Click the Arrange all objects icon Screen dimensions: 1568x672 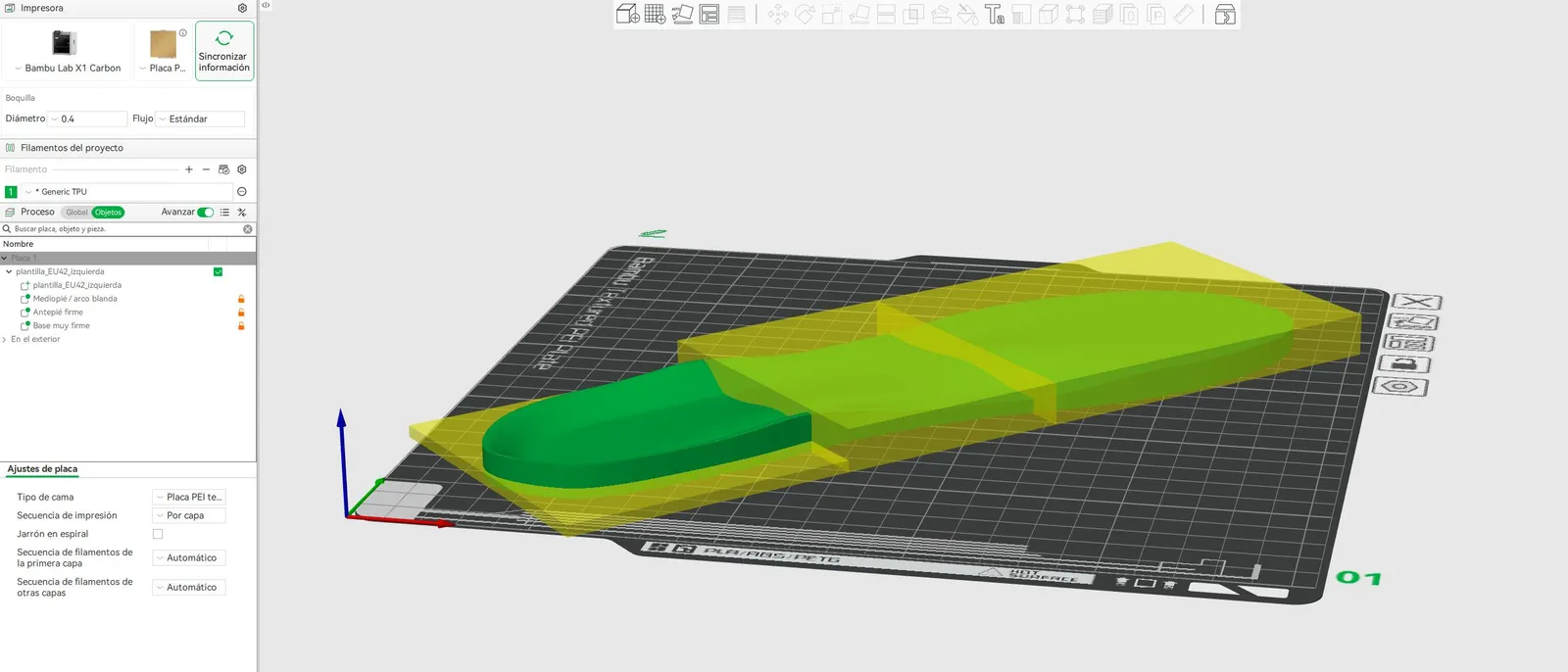coord(710,14)
